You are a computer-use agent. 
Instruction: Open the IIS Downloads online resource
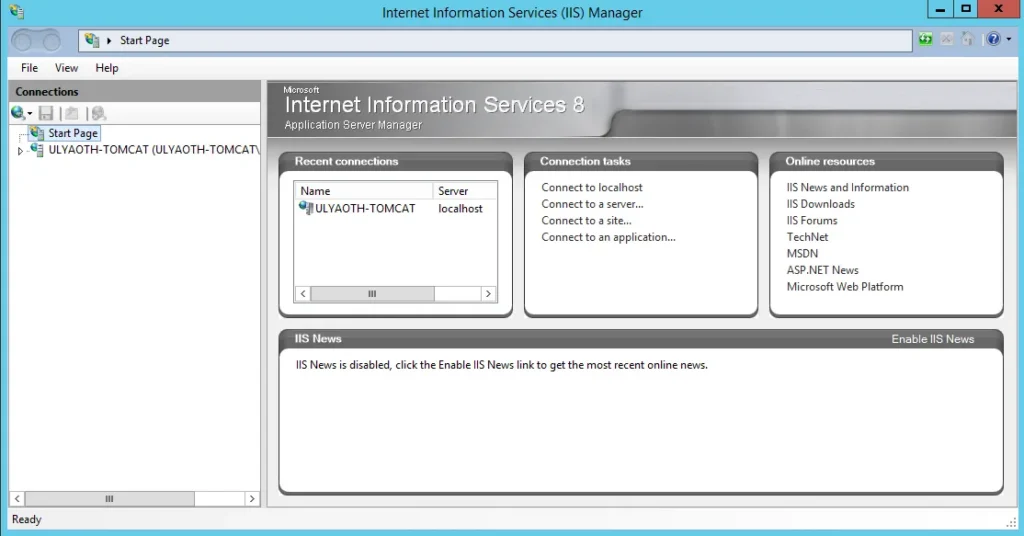820,204
